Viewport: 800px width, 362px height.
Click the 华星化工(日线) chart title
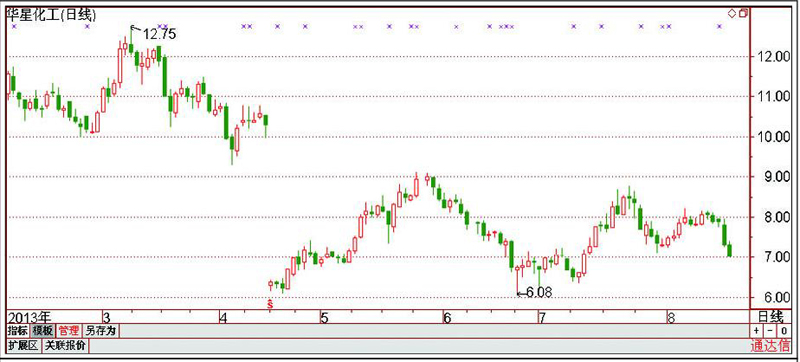coord(51,15)
